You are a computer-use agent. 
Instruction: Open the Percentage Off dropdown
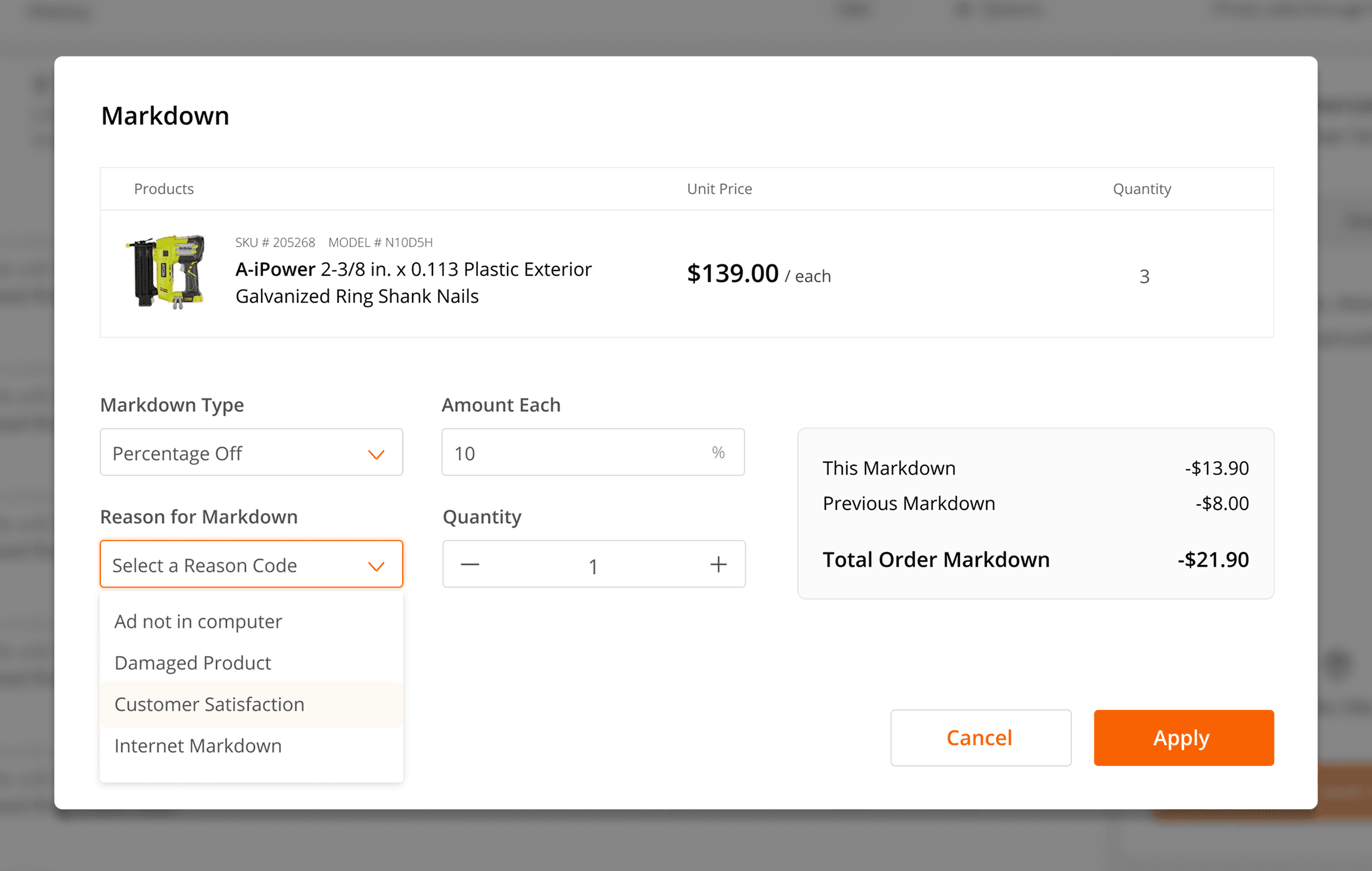pyautogui.click(x=251, y=452)
